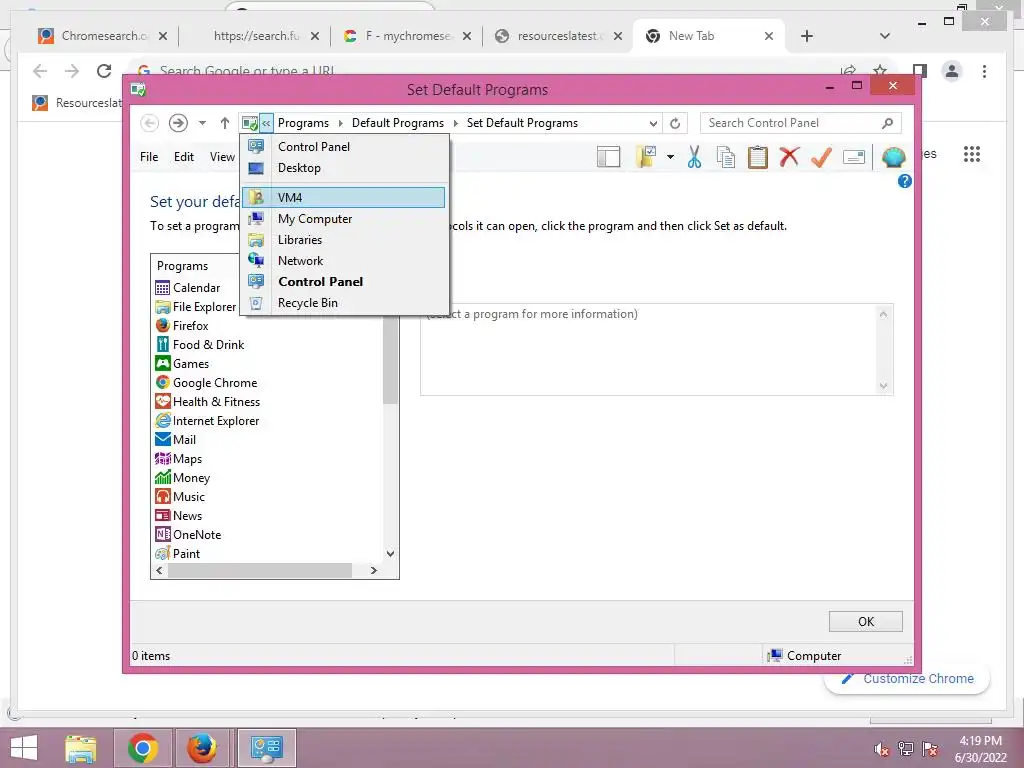The image size is (1024, 768).
Task: Click the Google apps grid icon
Action: tap(971, 154)
